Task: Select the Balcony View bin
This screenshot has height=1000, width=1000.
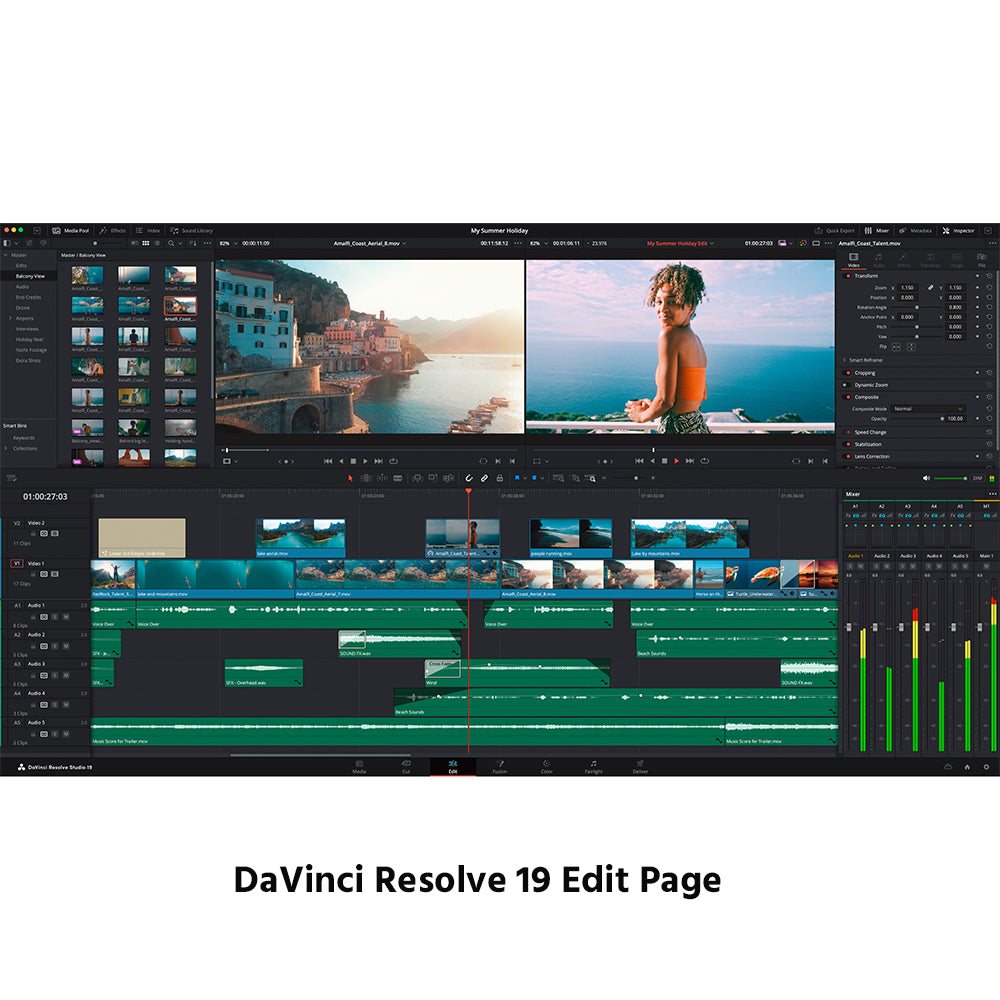Action: click(30, 275)
